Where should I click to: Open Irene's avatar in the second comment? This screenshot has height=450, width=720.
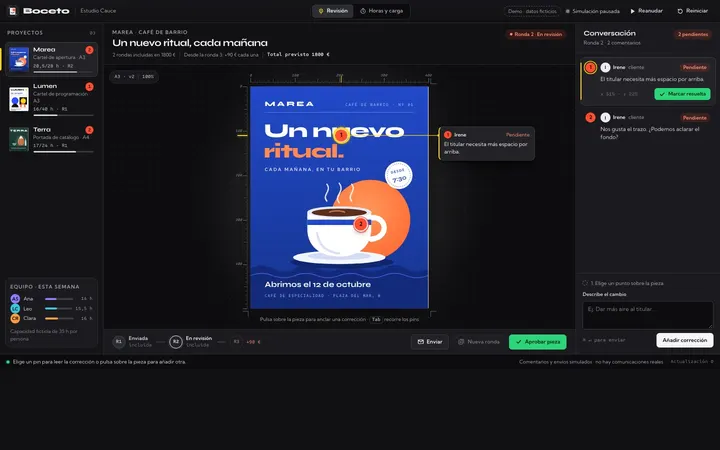pos(606,118)
